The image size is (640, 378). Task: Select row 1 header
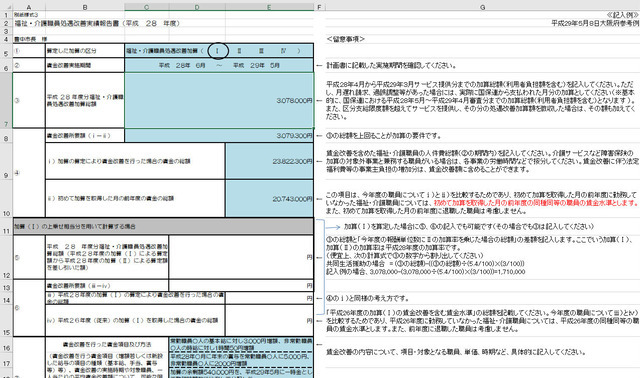[x=6, y=15]
